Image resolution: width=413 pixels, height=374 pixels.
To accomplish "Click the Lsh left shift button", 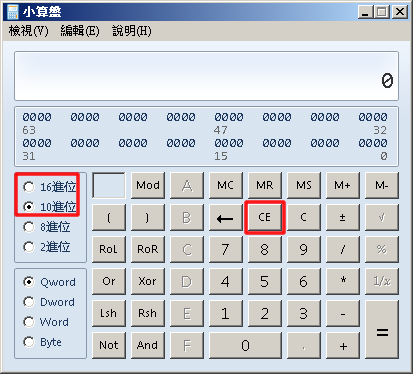I will click(x=109, y=313).
